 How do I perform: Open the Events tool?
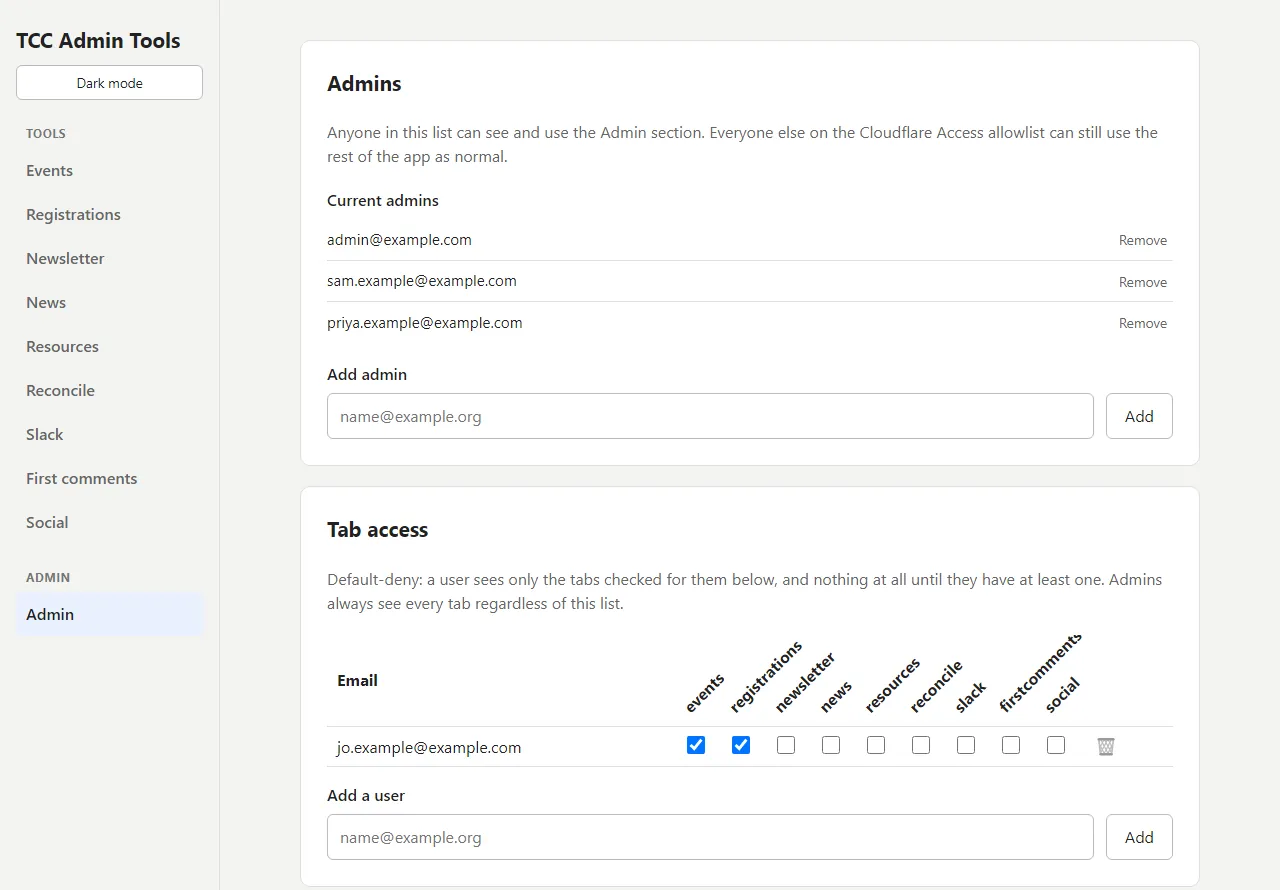(x=109, y=171)
